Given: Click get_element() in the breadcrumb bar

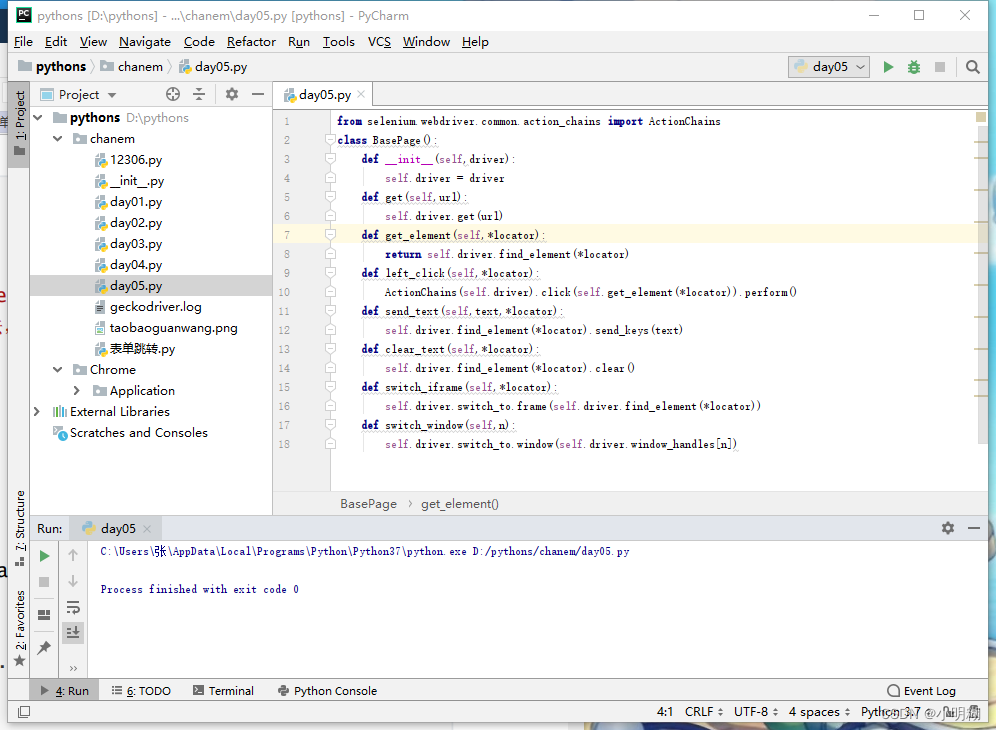Looking at the screenshot, I should (459, 503).
